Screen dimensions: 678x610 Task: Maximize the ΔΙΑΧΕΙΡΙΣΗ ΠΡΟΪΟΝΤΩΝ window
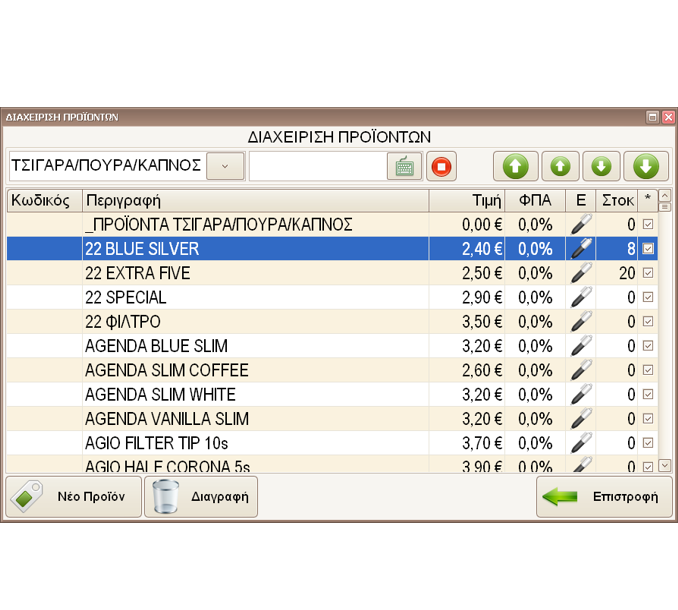click(652, 117)
